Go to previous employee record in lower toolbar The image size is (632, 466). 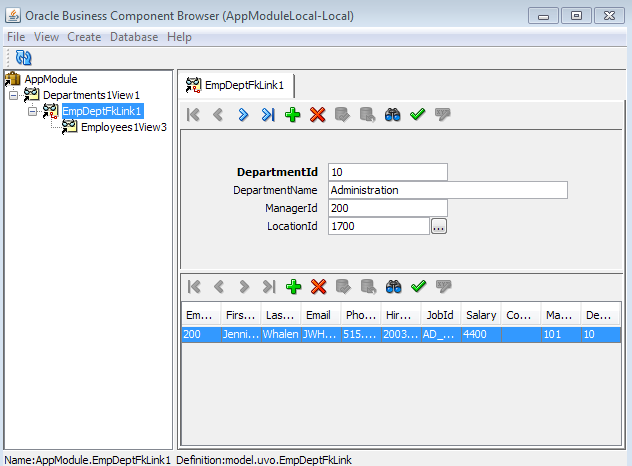click(219, 287)
